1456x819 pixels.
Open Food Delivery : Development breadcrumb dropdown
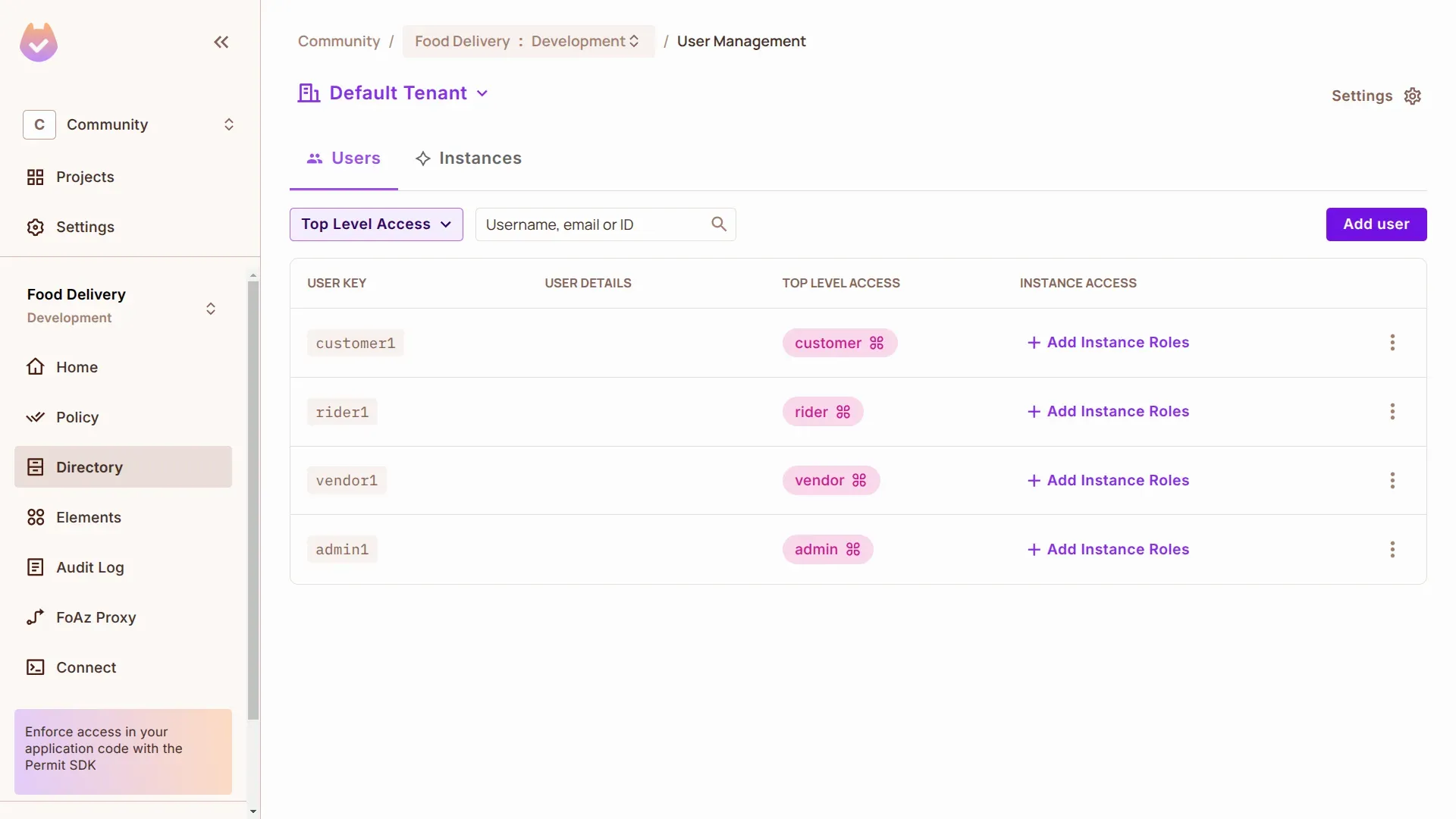(528, 42)
